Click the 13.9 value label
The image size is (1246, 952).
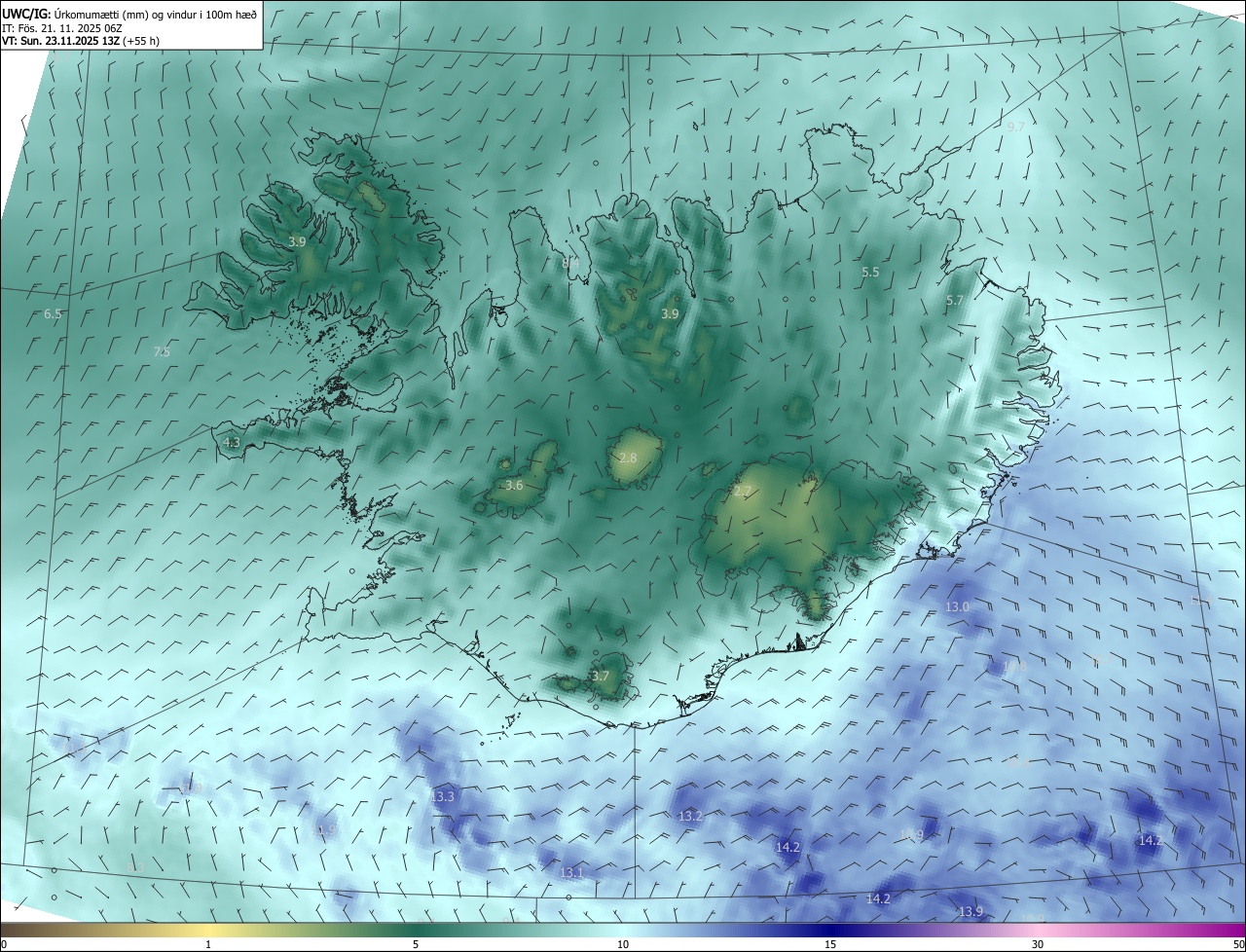971,911
